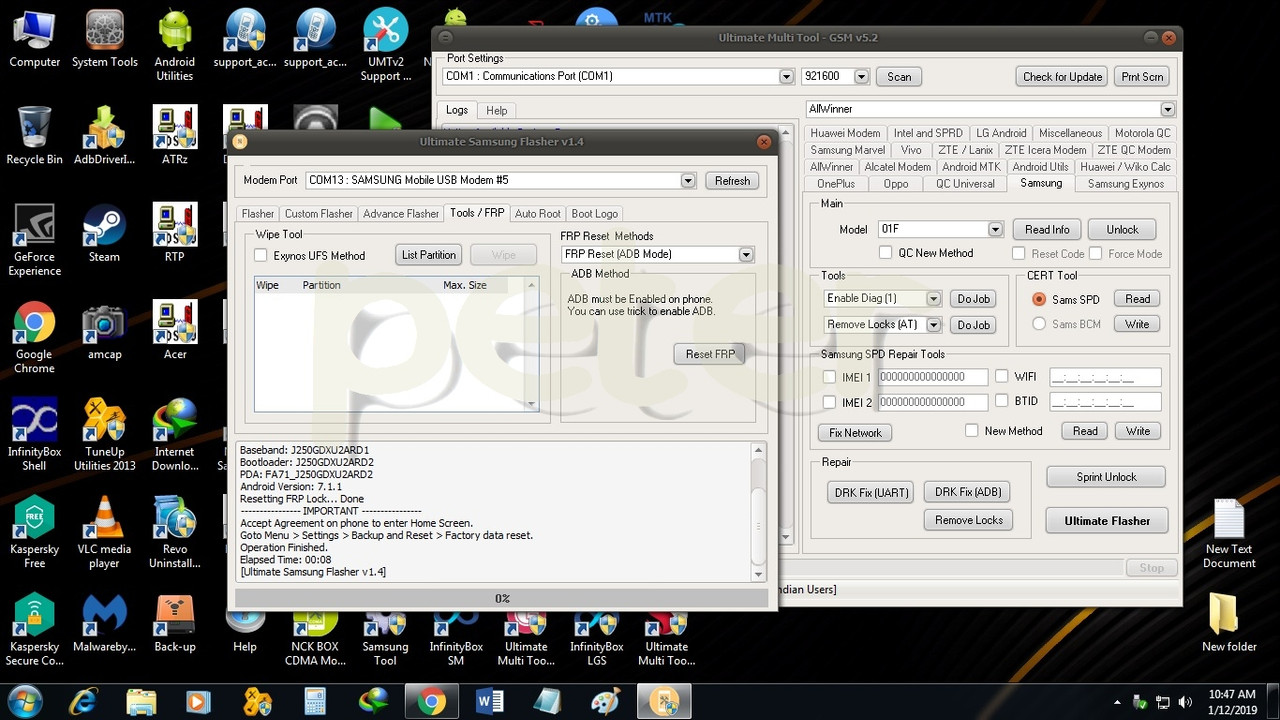The width and height of the screenshot is (1280, 720).
Task: Toggle QC New Method checkbox
Action: tap(885, 253)
